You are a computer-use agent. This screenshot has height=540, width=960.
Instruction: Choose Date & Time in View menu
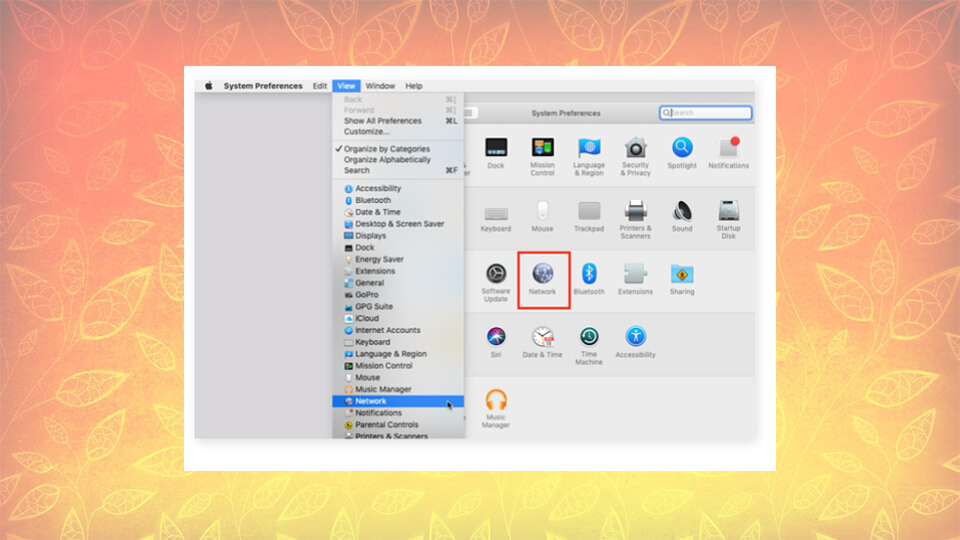[x=398, y=212]
